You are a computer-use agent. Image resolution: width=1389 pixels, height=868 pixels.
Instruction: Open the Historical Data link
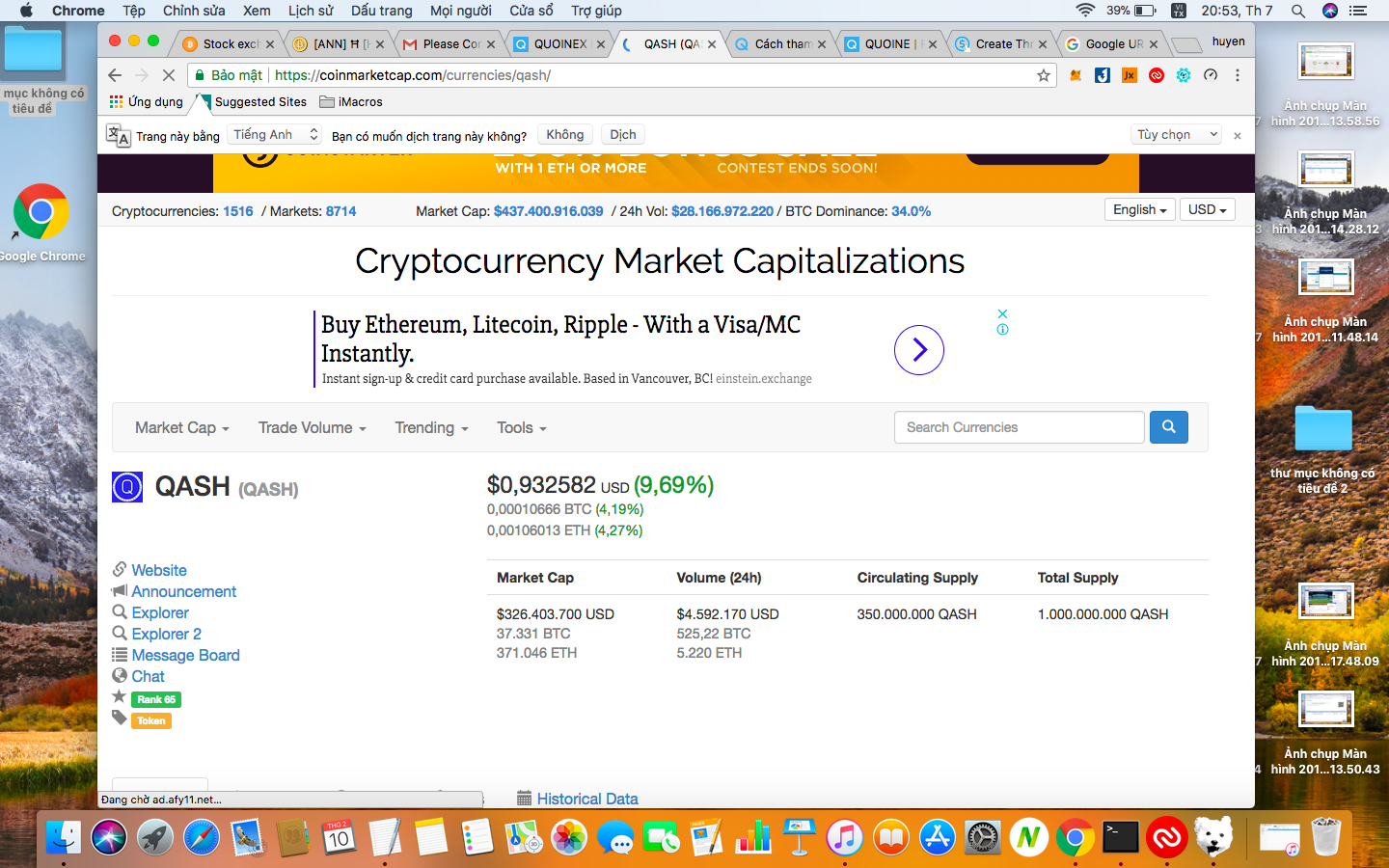(x=587, y=799)
